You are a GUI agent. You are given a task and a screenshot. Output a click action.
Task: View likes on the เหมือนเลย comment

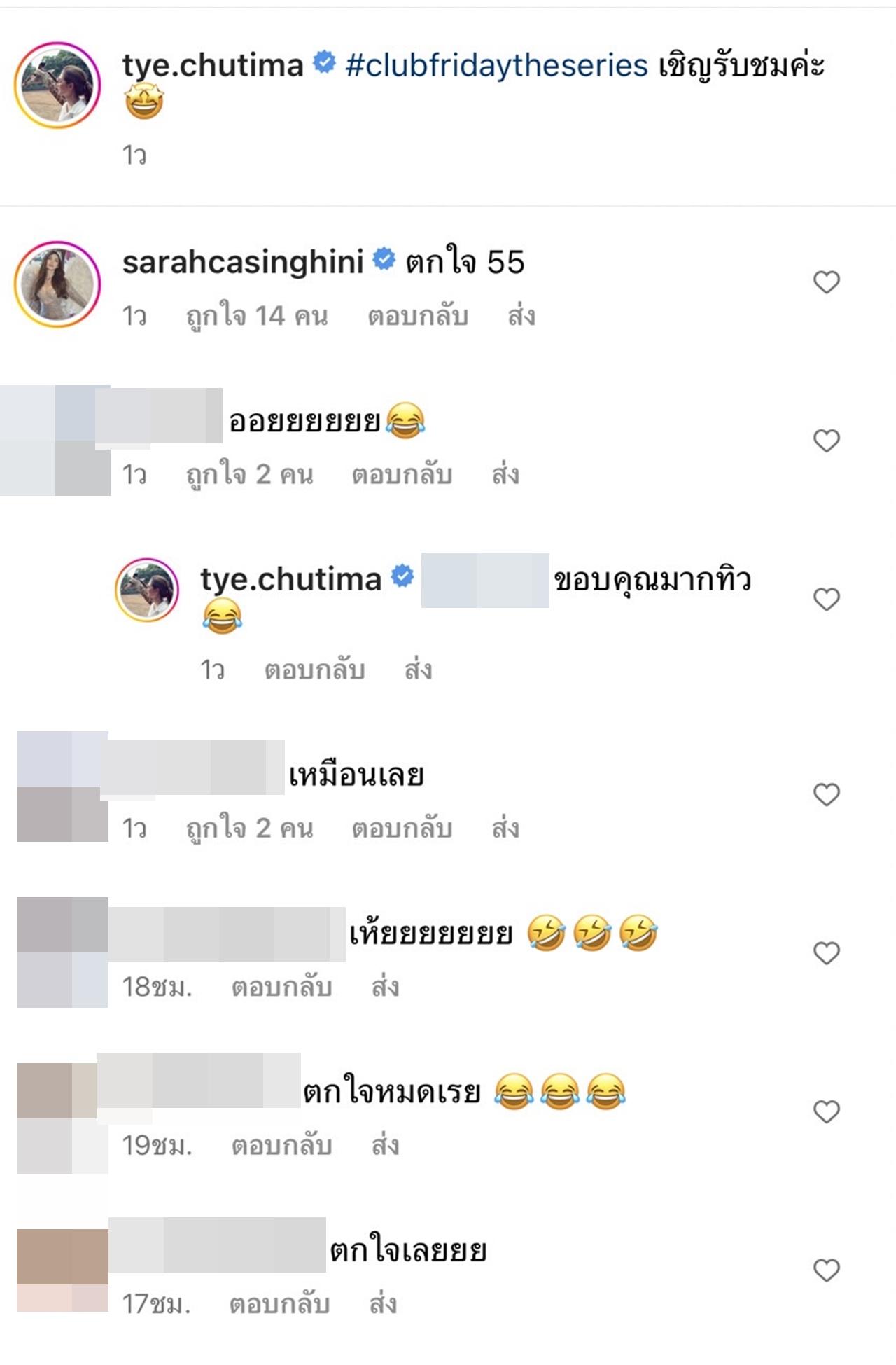pos(249,829)
